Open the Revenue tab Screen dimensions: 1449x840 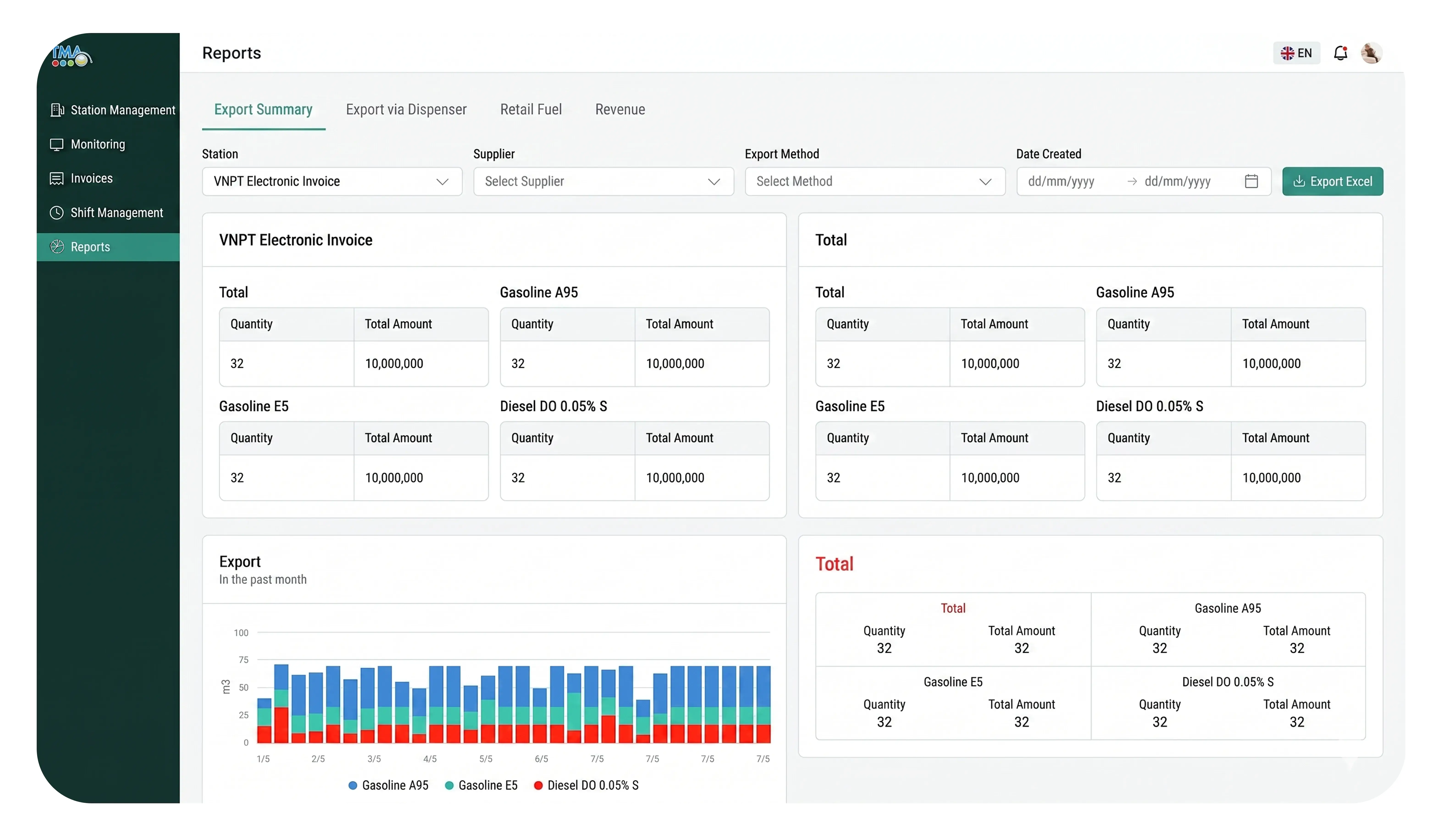pos(620,109)
